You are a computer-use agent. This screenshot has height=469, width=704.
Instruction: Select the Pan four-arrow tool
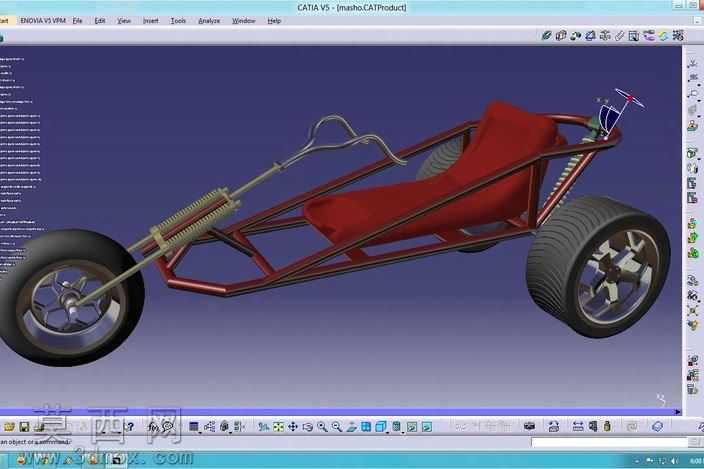point(293,427)
